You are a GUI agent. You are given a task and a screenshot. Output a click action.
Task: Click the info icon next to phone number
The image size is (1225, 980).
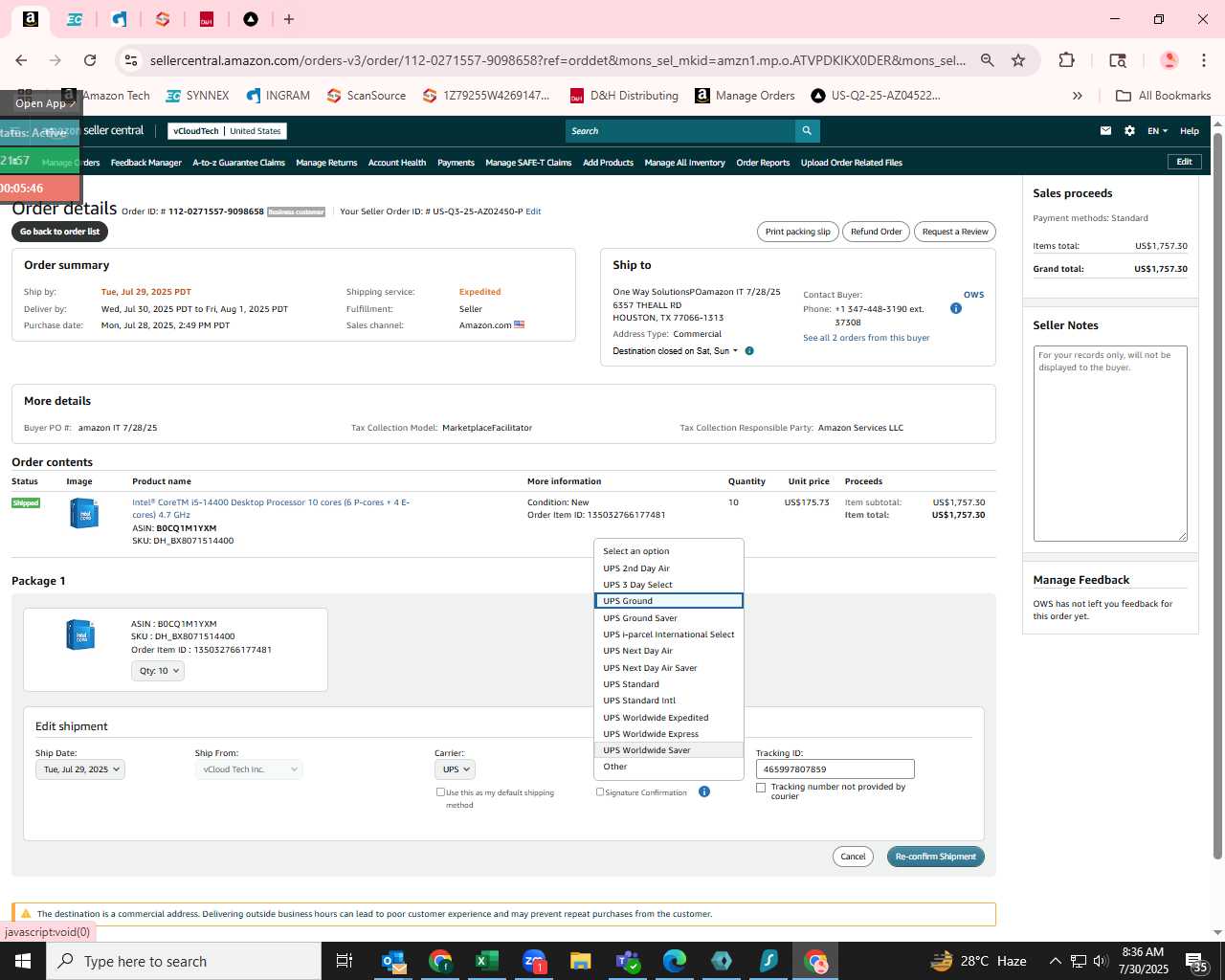[955, 308]
